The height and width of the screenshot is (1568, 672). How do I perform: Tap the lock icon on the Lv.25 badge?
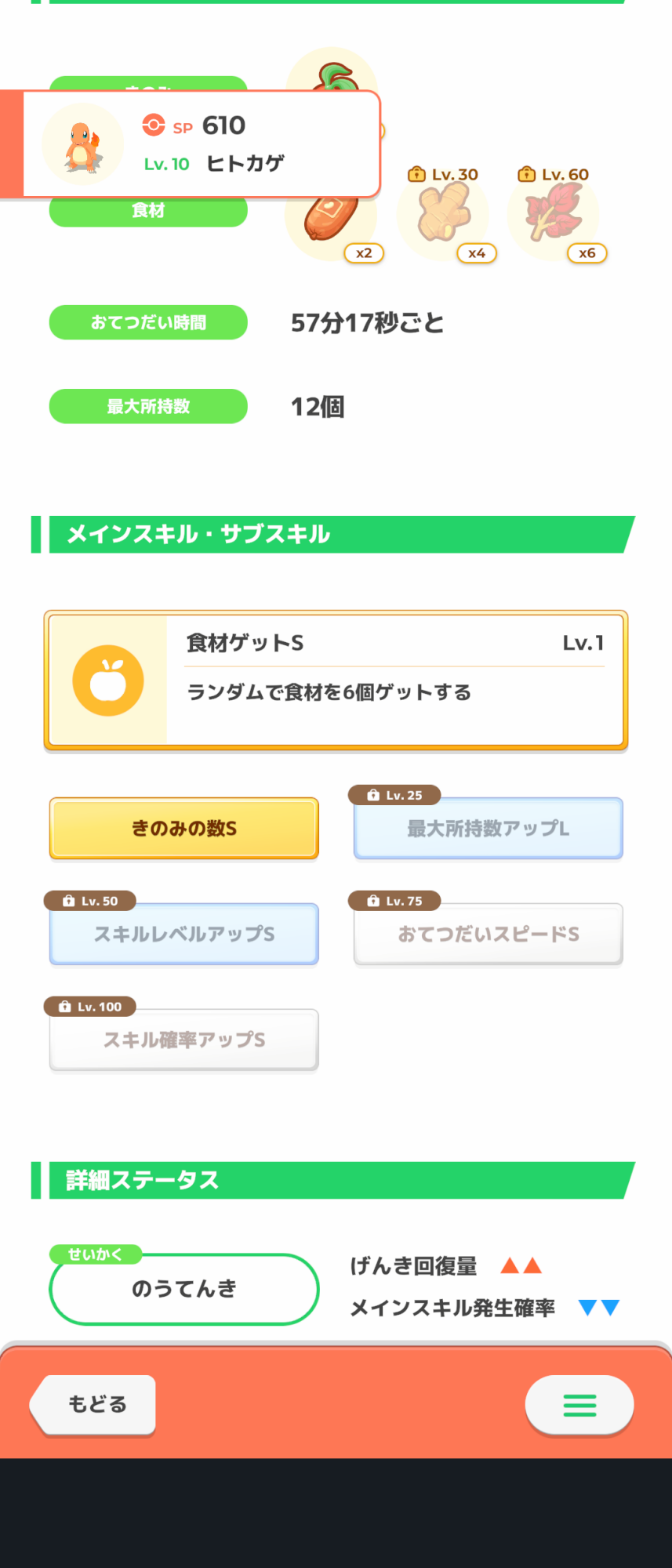coord(373,795)
